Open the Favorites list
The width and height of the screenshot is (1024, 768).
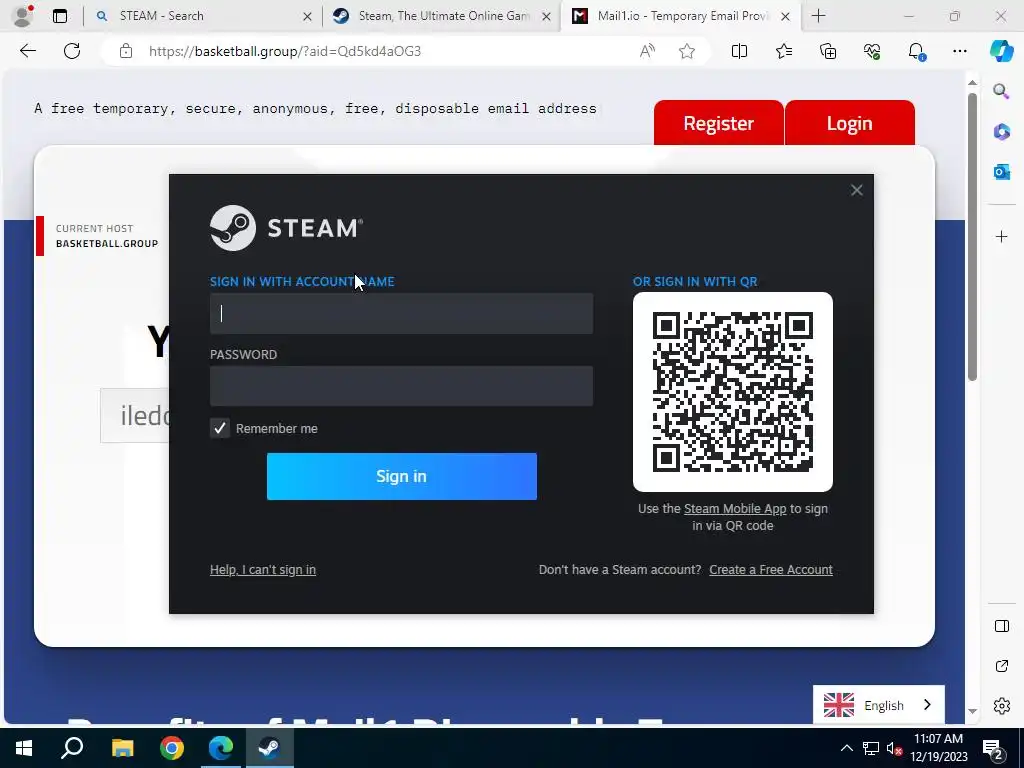pos(784,51)
